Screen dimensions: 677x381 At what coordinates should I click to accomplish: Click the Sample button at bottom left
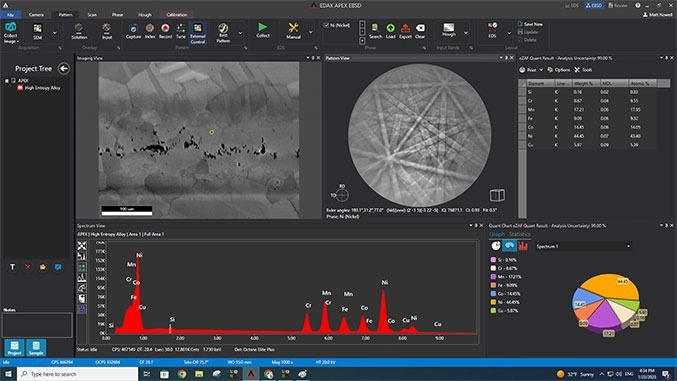pos(36,348)
